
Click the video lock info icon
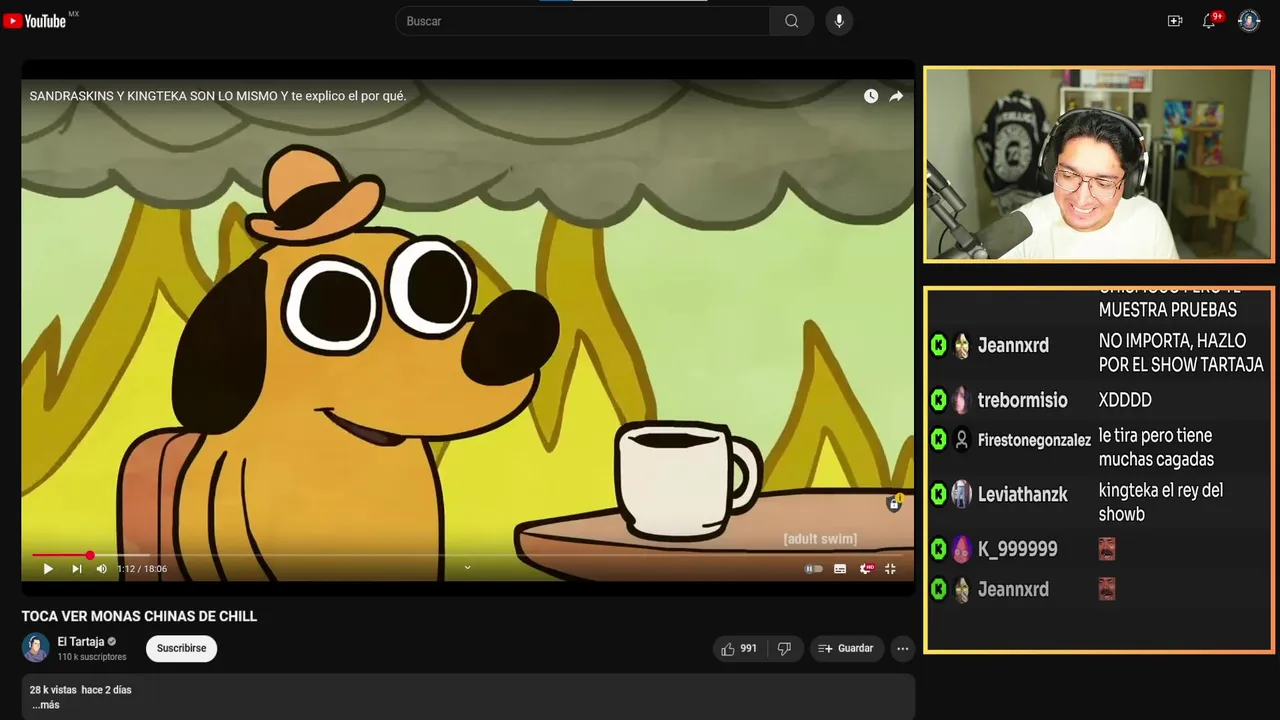[x=894, y=503]
